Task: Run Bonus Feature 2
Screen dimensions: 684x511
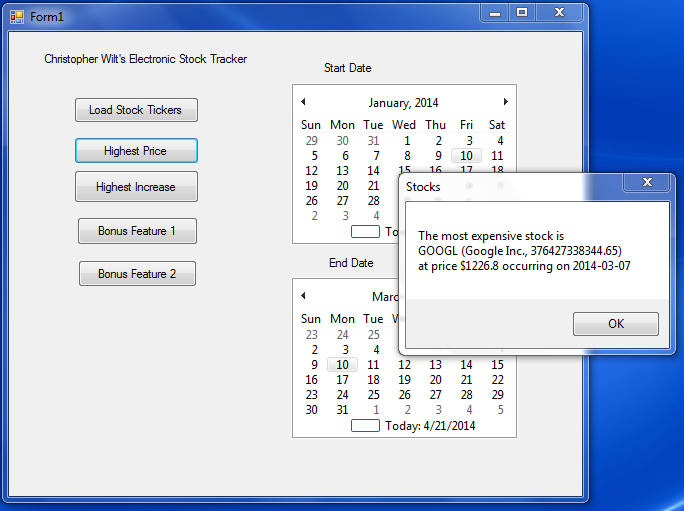Action: (137, 274)
